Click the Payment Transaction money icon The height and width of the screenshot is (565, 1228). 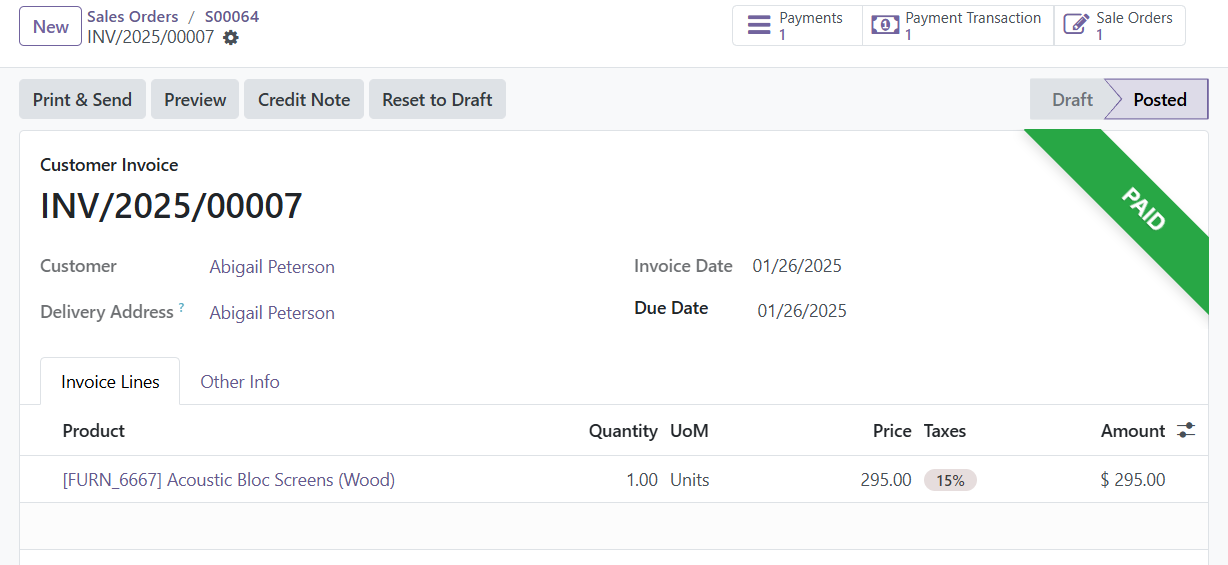coord(885,25)
